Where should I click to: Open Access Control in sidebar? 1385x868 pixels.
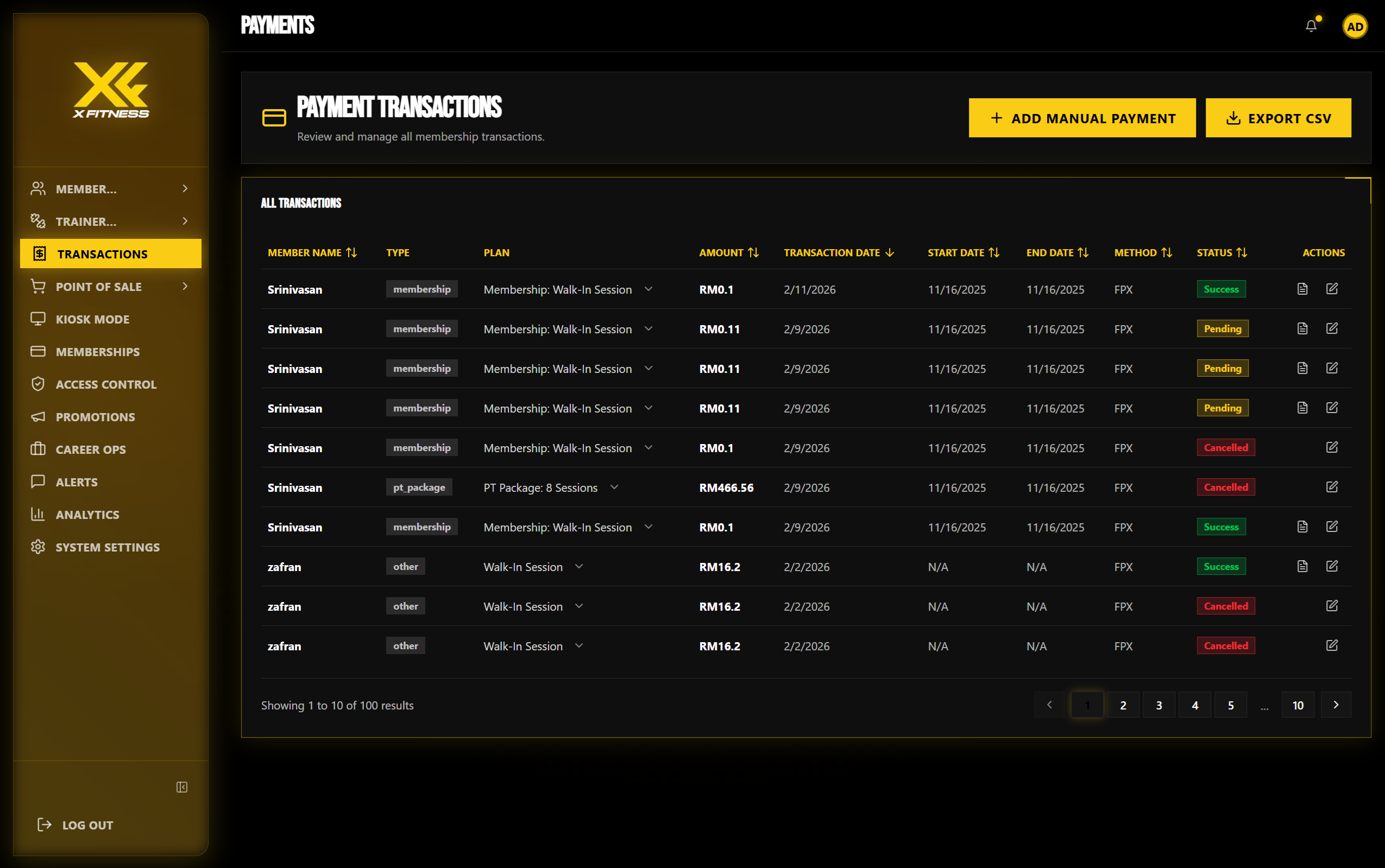pyautogui.click(x=106, y=384)
